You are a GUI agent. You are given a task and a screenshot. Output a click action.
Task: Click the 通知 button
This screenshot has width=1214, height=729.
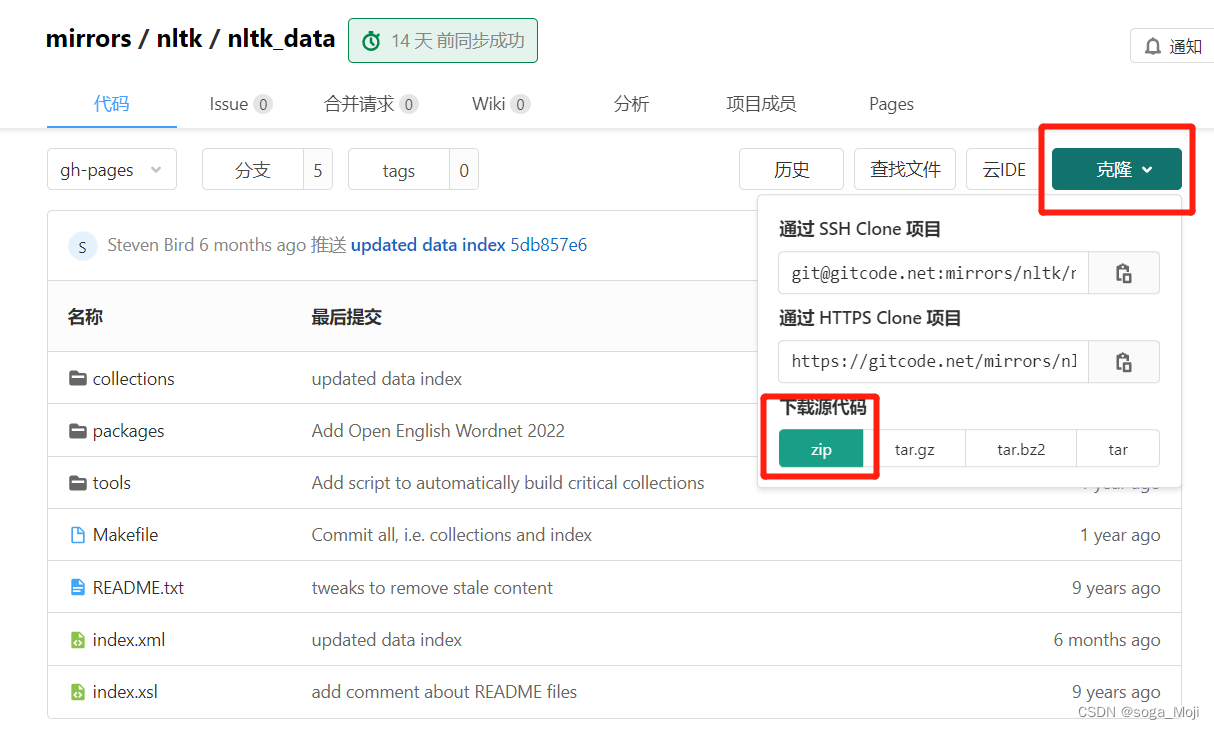click(1172, 46)
